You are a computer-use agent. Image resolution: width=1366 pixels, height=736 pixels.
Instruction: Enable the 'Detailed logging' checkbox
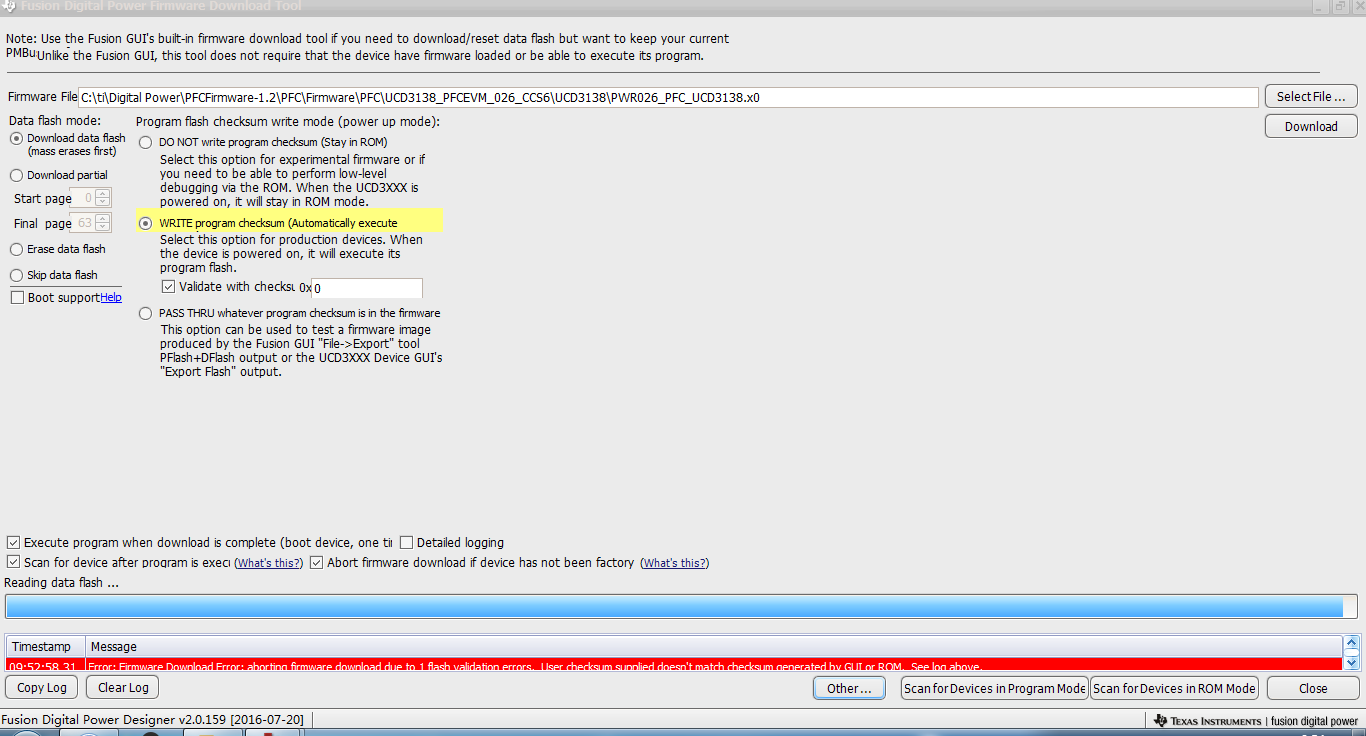click(406, 543)
